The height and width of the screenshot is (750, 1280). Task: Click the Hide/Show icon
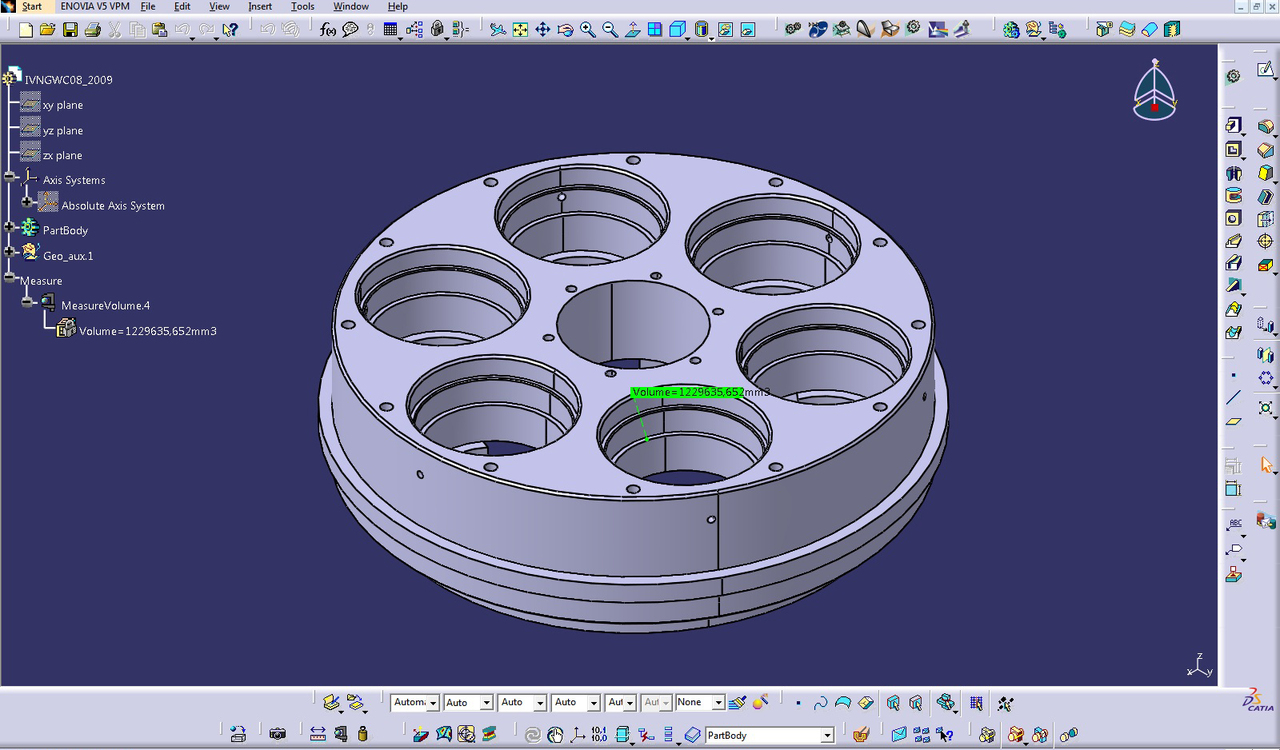click(x=725, y=30)
